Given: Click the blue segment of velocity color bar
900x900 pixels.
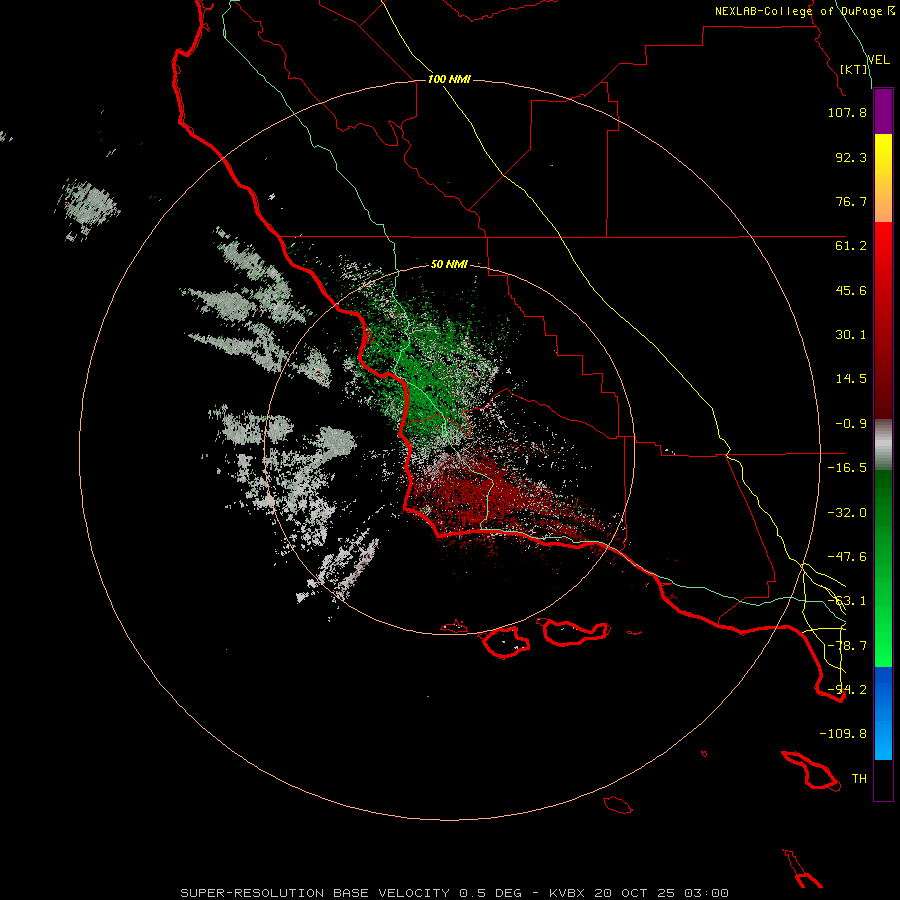Looking at the screenshot, I should (883, 713).
